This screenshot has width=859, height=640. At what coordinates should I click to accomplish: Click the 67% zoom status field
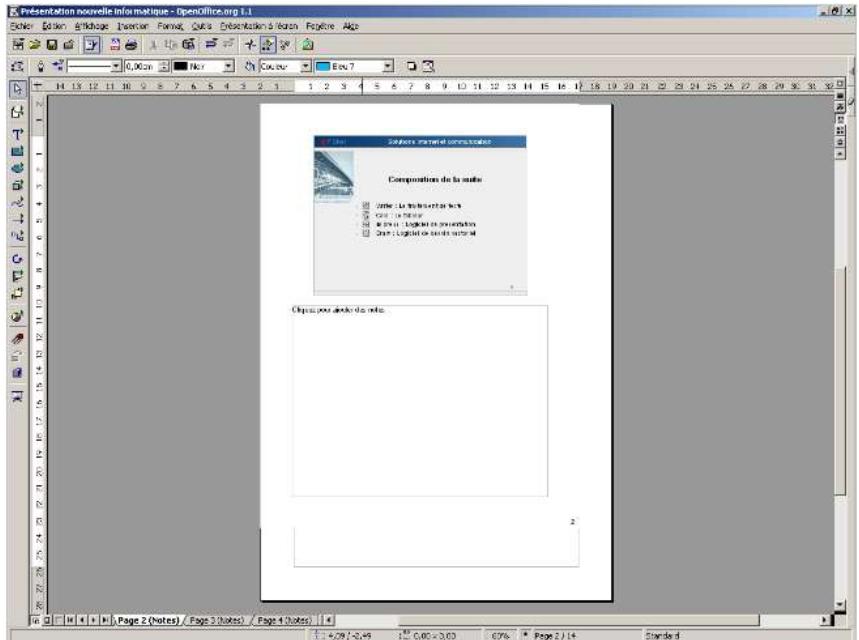pyautogui.click(x=500, y=636)
